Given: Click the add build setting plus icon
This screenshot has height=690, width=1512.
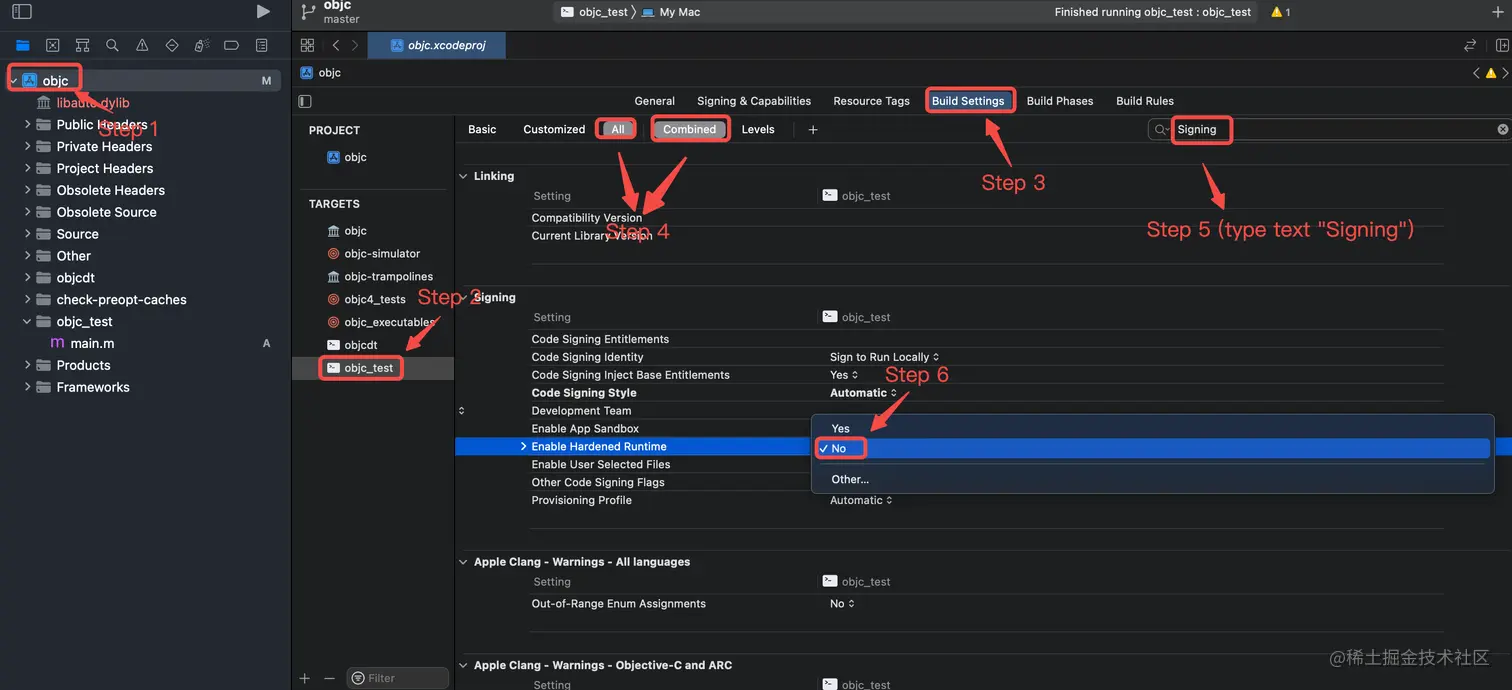Looking at the screenshot, I should [x=813, y=129].
